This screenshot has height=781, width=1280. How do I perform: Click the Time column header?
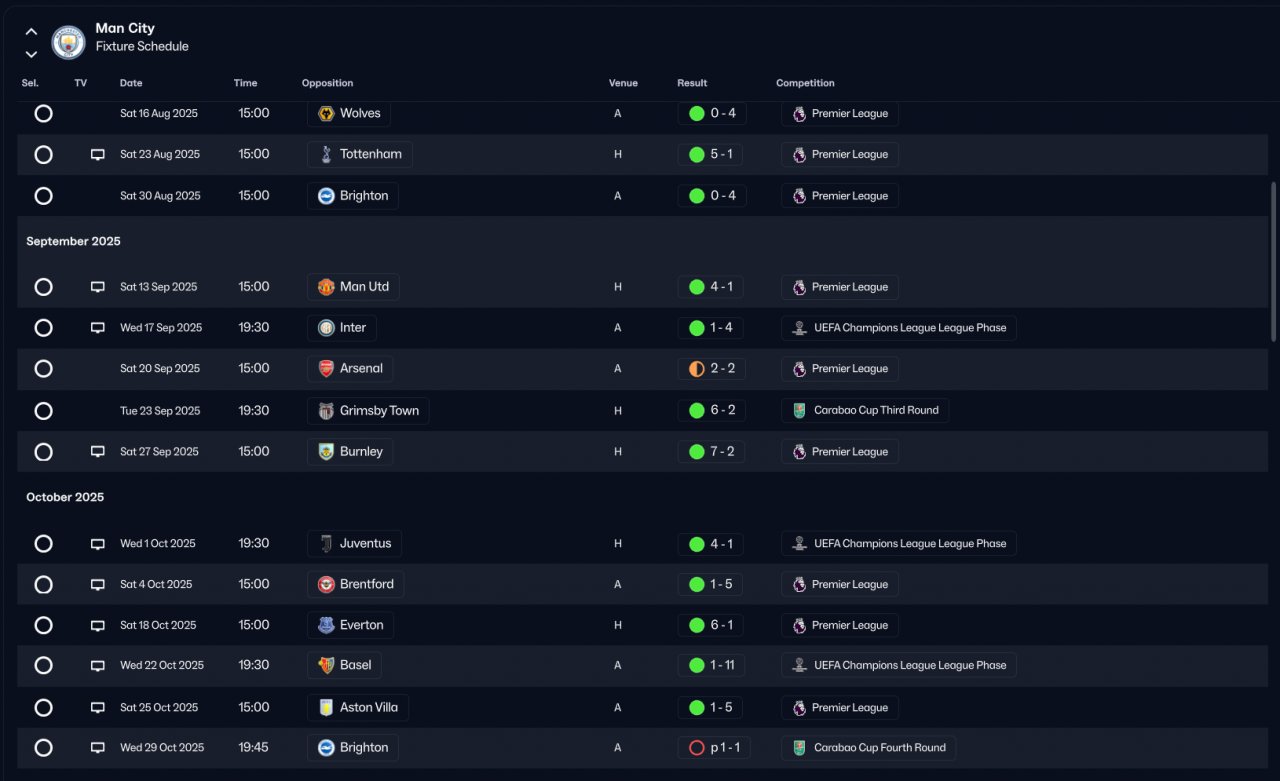click(x=245, y=83)
